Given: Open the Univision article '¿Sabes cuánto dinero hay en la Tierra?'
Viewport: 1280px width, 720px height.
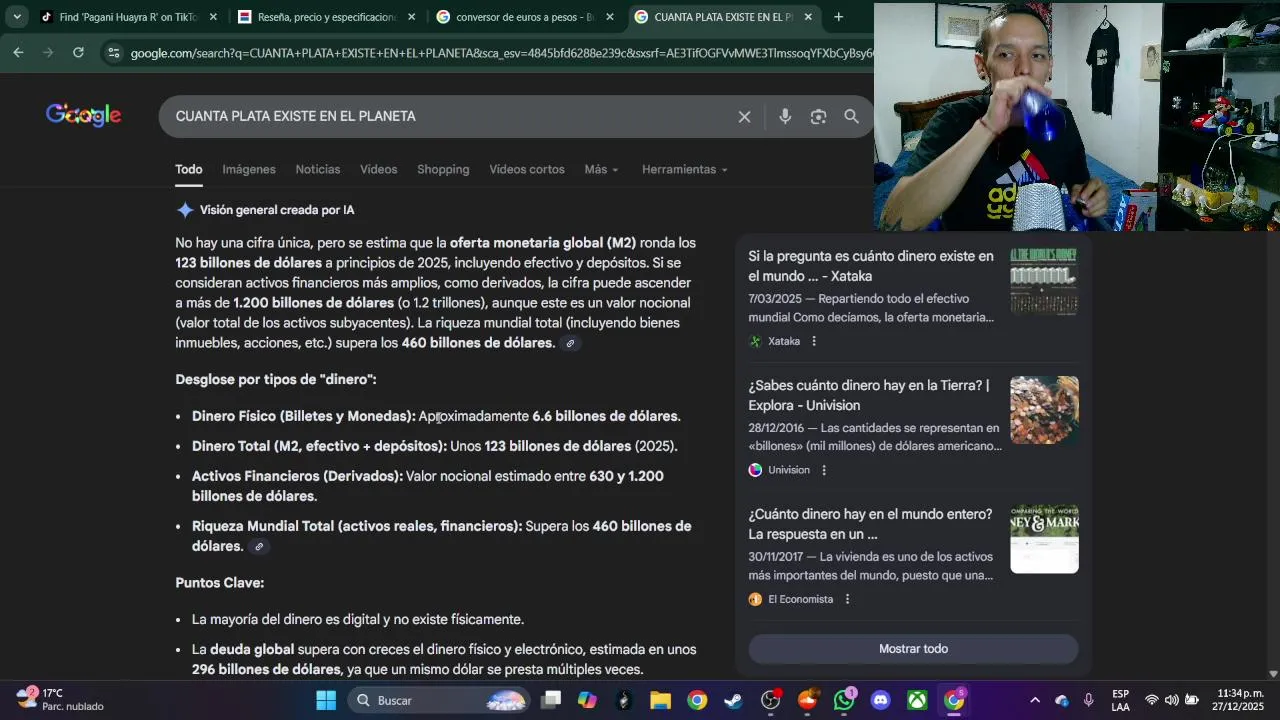Looking at the screenshot, I should [869, 395].
